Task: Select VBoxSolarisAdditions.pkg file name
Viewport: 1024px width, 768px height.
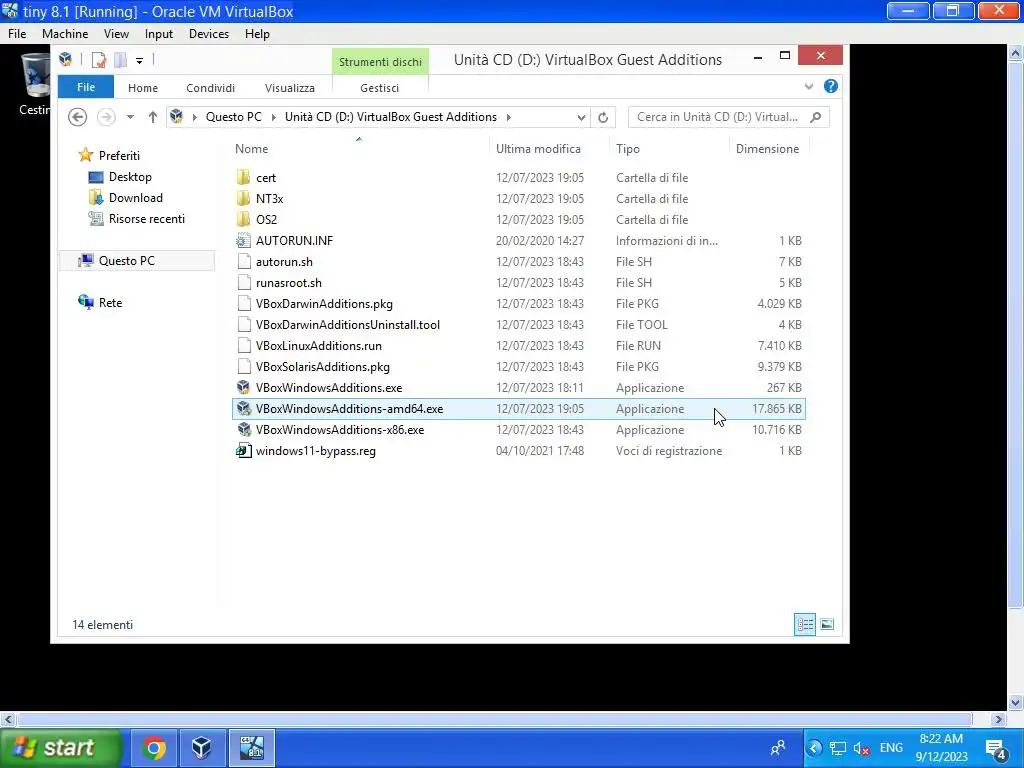Action: pyautogui.click(x=323, y=366)
